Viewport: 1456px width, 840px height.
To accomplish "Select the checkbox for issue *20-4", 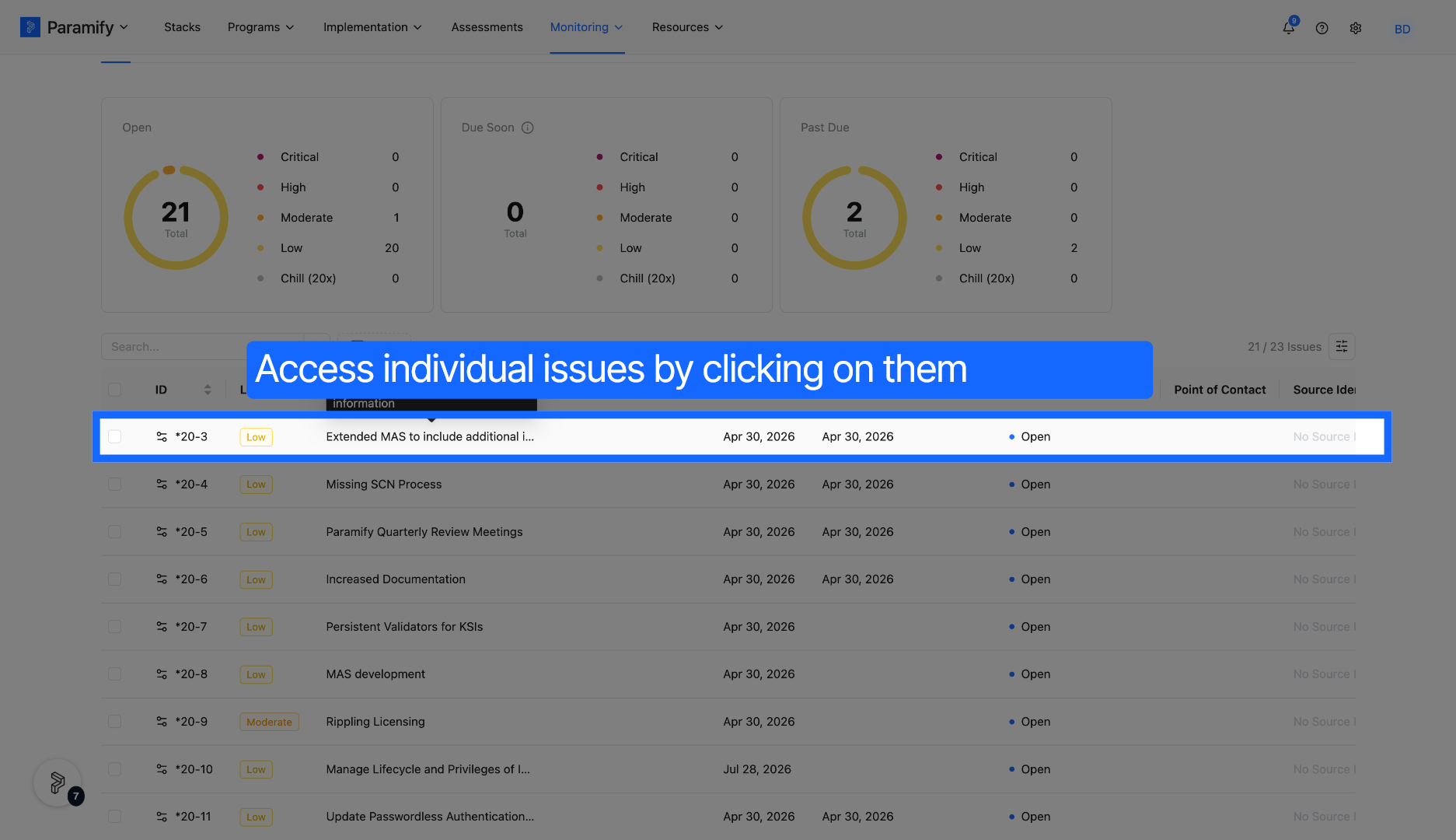I will pos(115,485).
